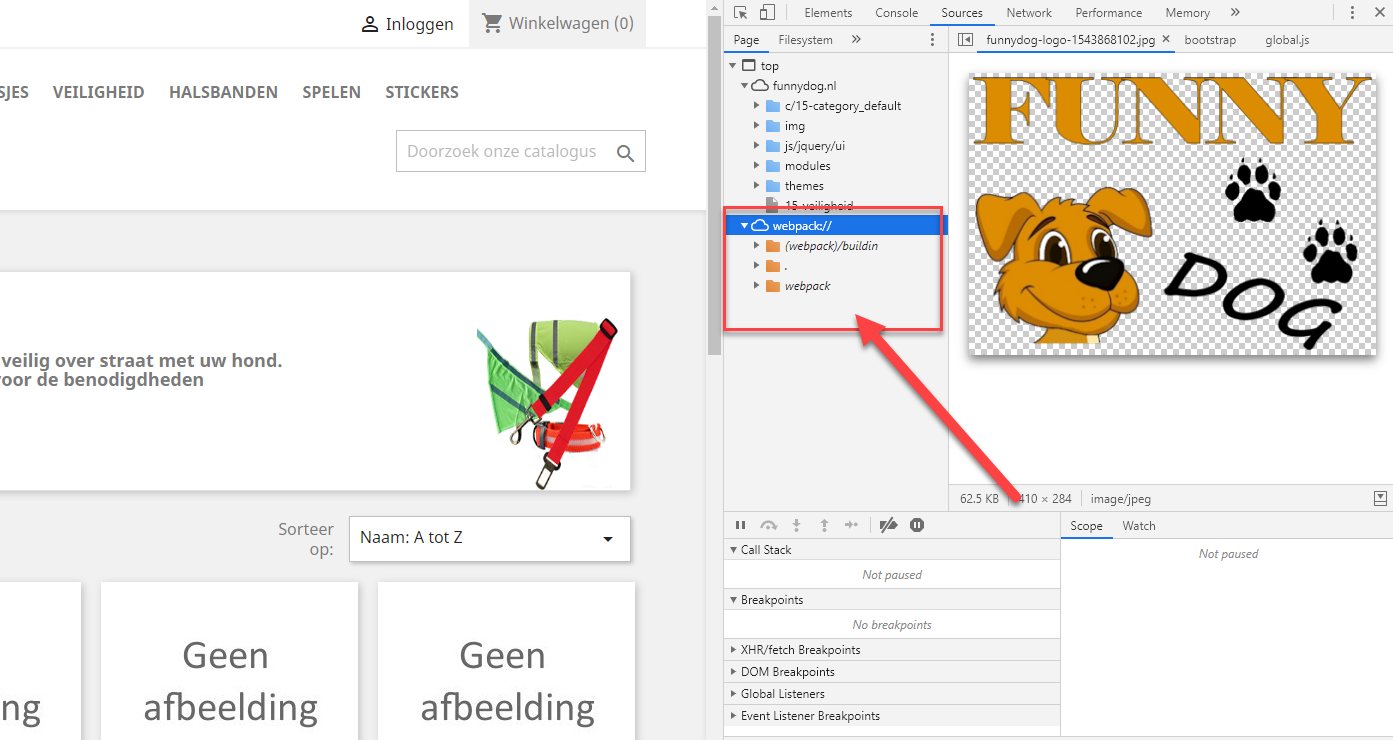The height and width of the screenshot is (740, 1393).
Task: Deactivate all breakpoints
Action: (888, 525)
